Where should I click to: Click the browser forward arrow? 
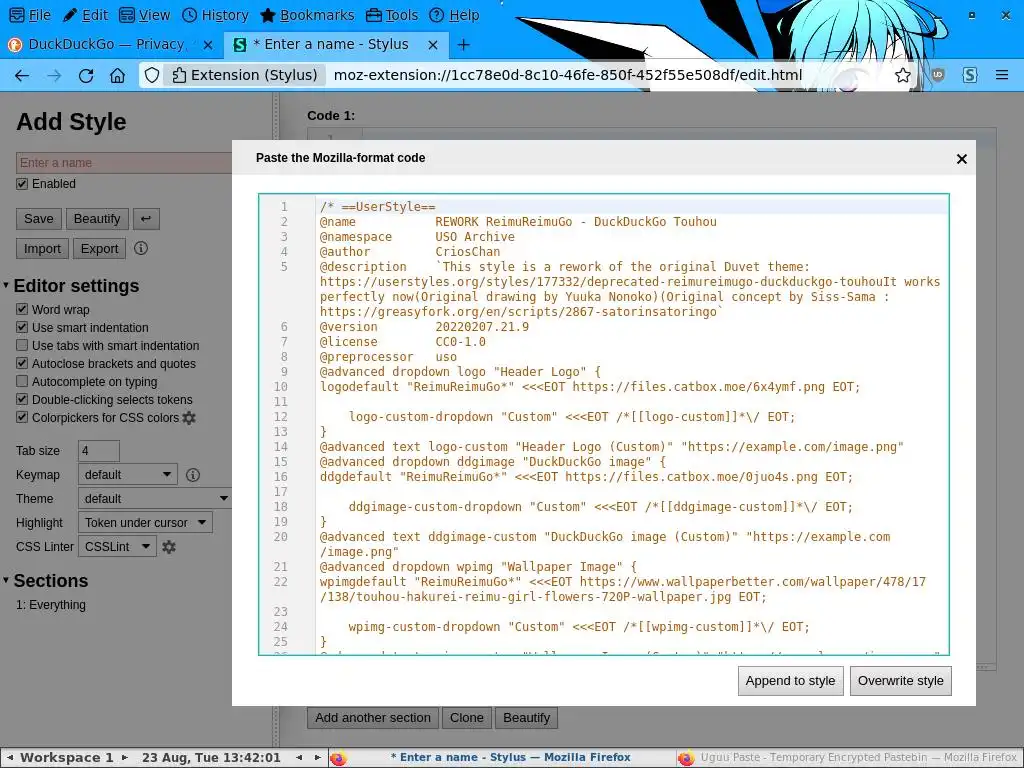point(54,76)
